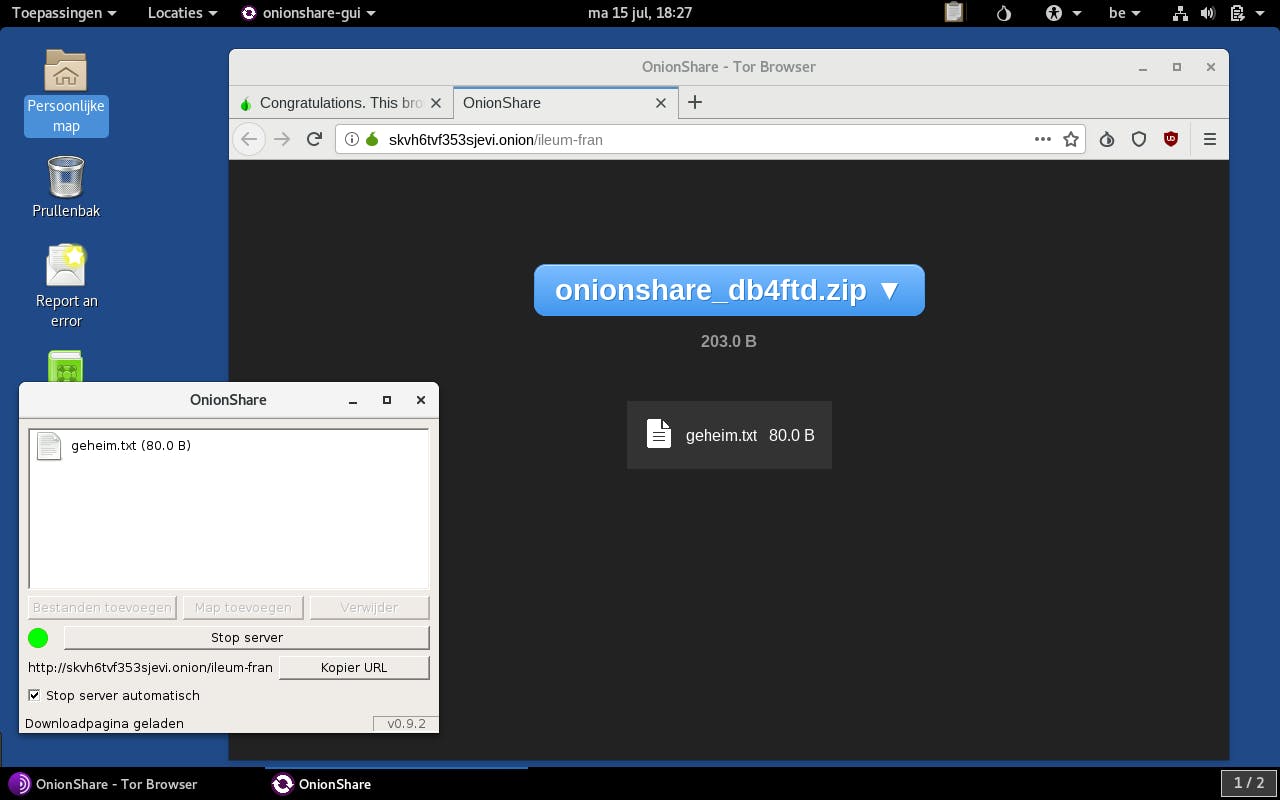Open the Toepassingen menu
Image resolution: width=1280 pixels, height=800 pixels.
(x=64, y=13)
